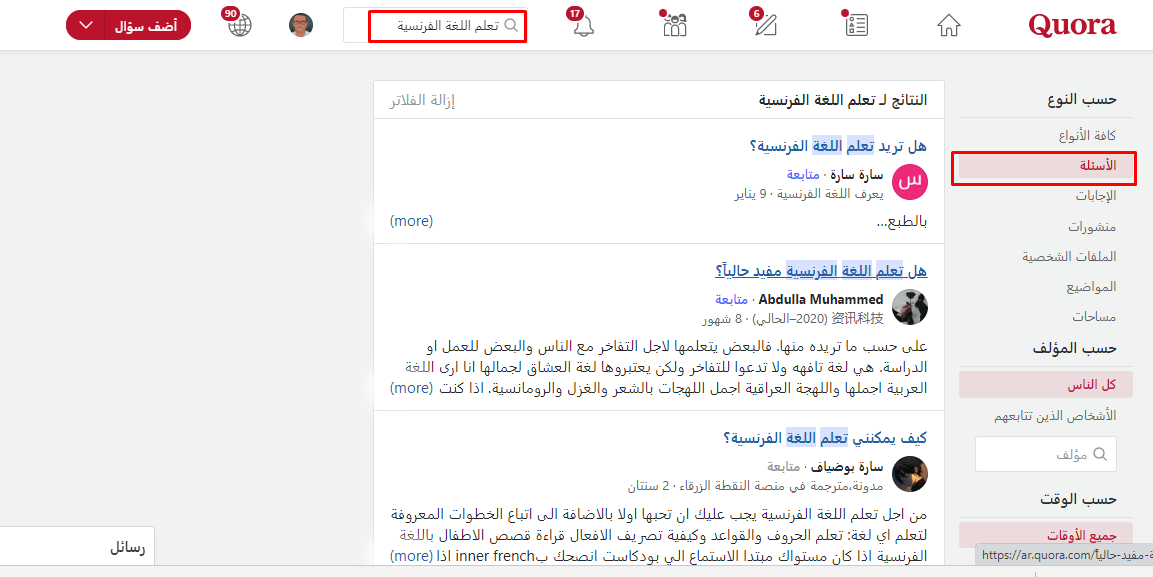This screenshot has width=1153, height=577.
Task: Select the الإجابات filter type
Action: (x=1094, y=196)
